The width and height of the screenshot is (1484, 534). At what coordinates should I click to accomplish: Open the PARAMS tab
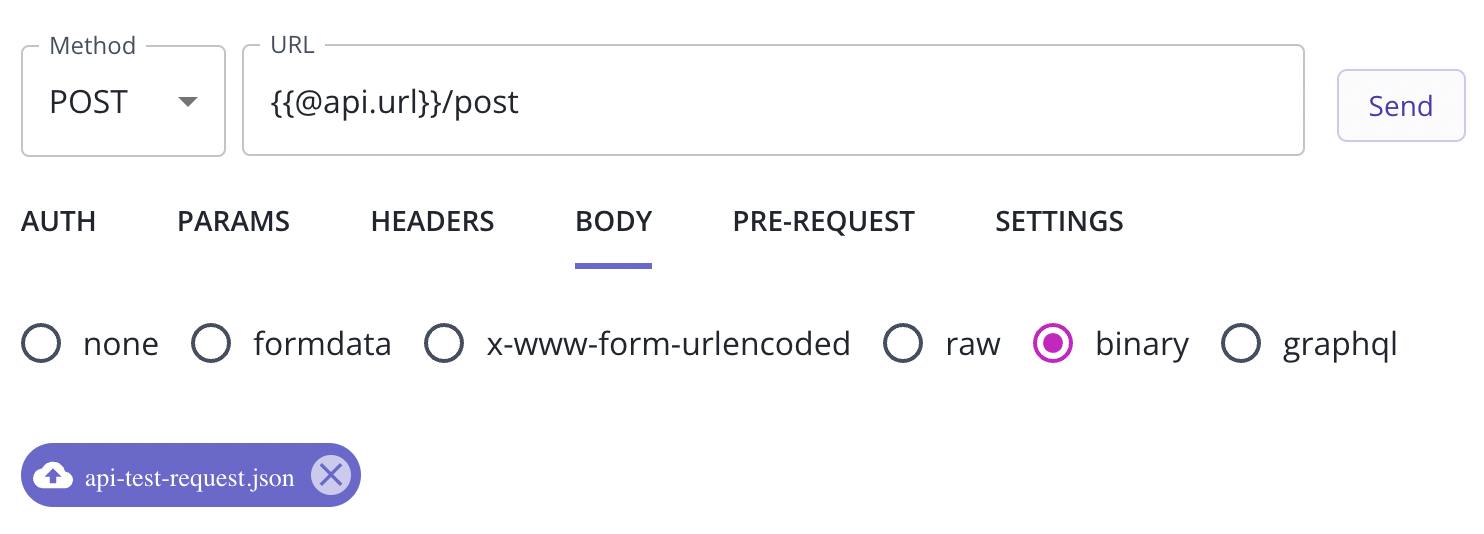coord(234,221)
